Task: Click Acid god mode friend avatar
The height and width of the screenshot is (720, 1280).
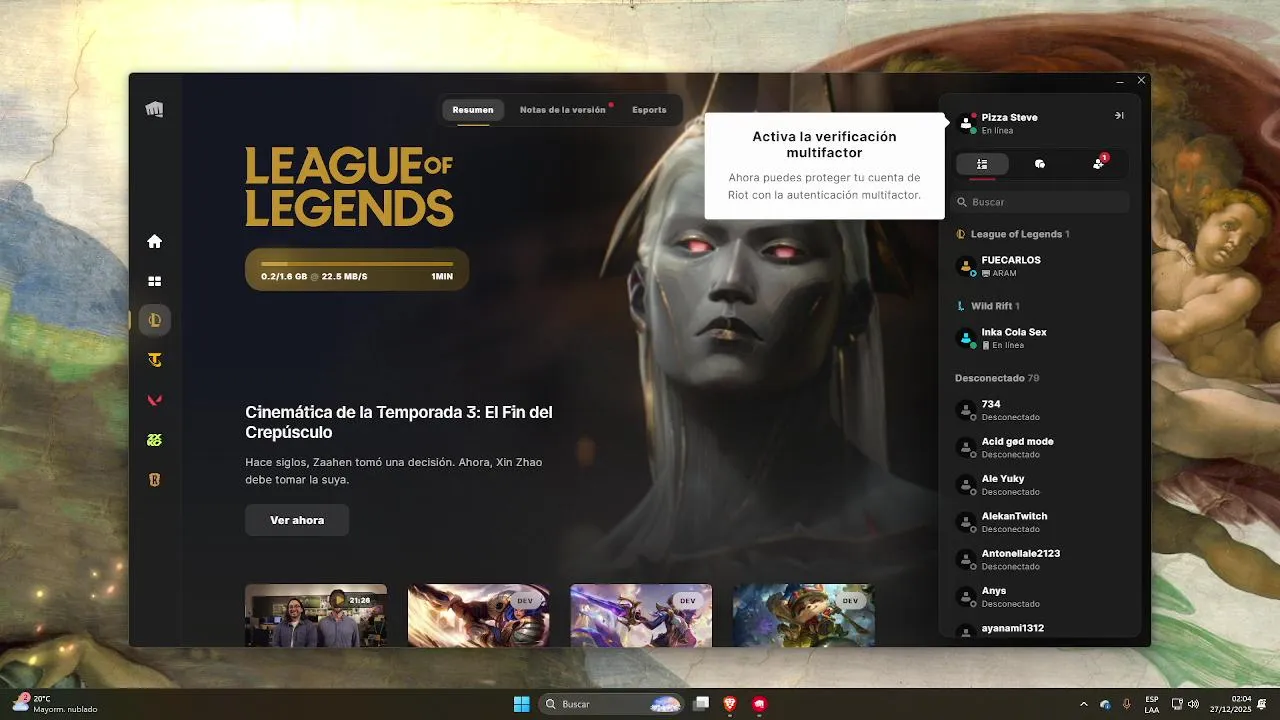Action: [966, 447]
